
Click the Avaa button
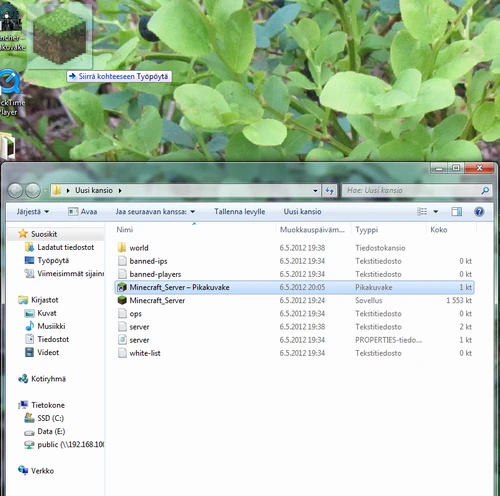(x=83, y=212)
